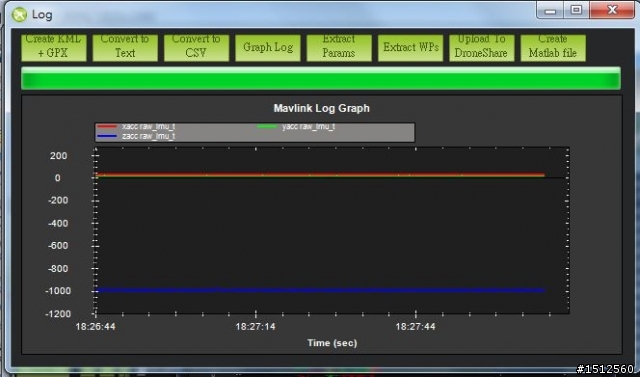Select the blue zacc raw_imu_t legend swatch

(x=107, y=136)
